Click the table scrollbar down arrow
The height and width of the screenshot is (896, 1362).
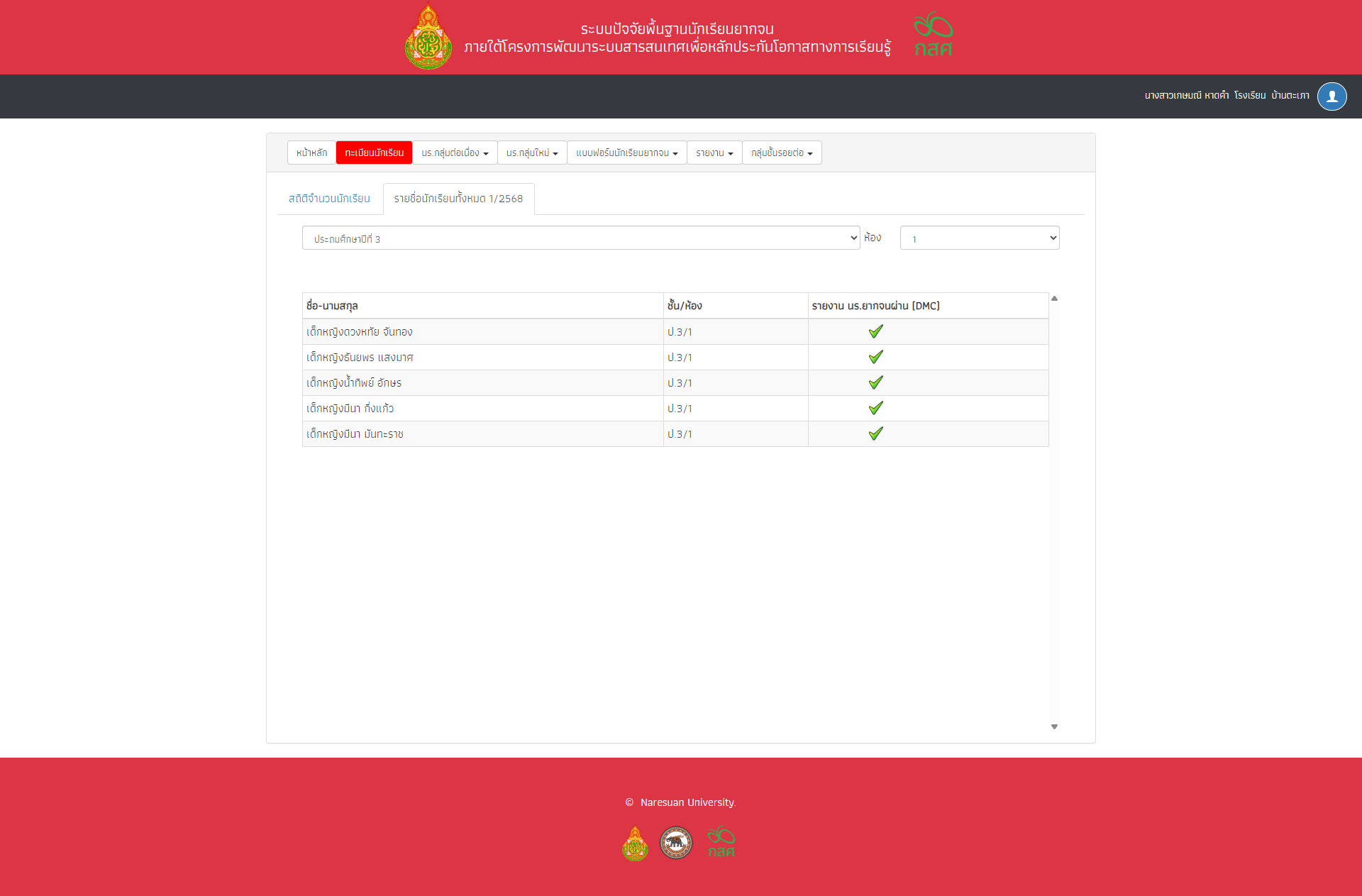pyautogui.click(x=1054, y=726)
